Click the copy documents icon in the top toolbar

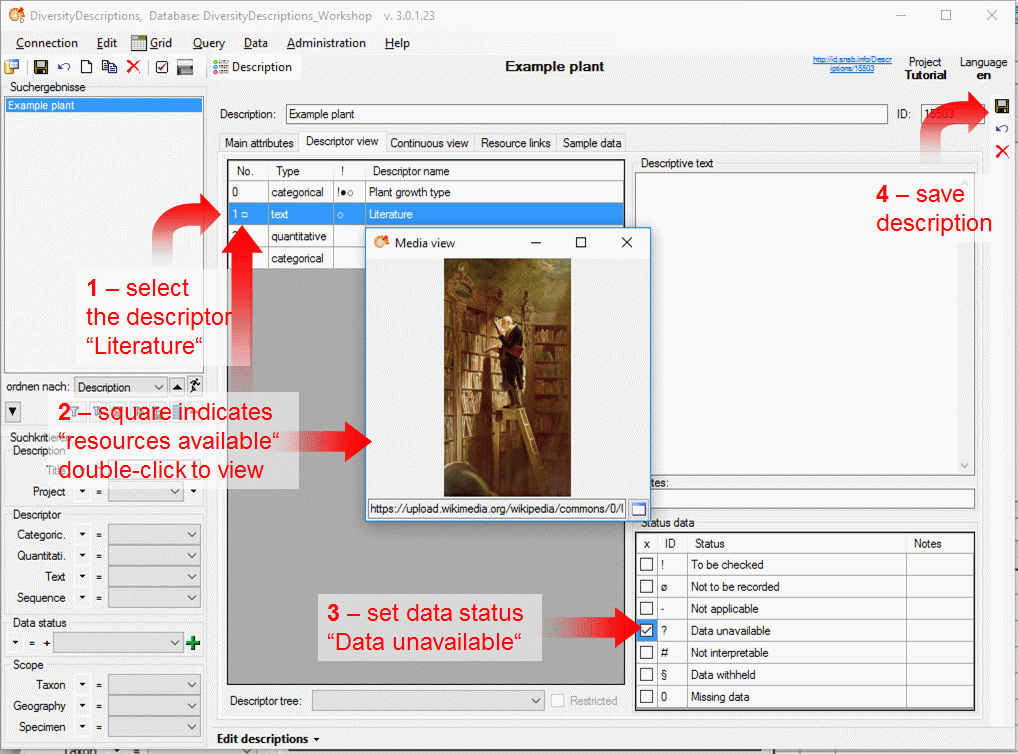tap(110, 67)
